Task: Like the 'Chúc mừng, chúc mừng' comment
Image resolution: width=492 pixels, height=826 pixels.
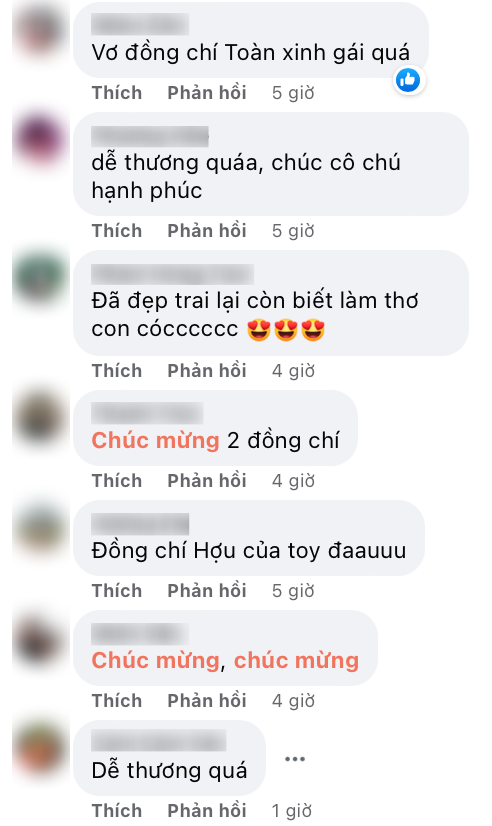Action: [117, 701]
